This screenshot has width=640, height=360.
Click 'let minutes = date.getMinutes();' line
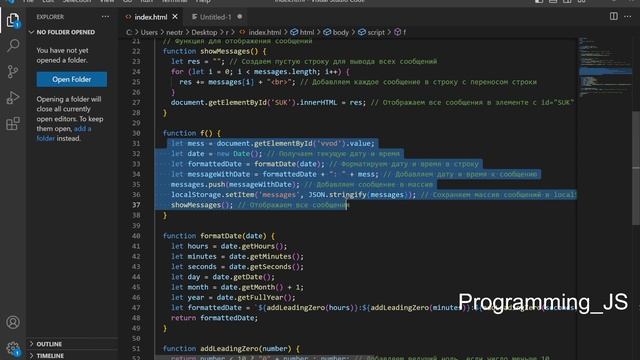point(237,256)
